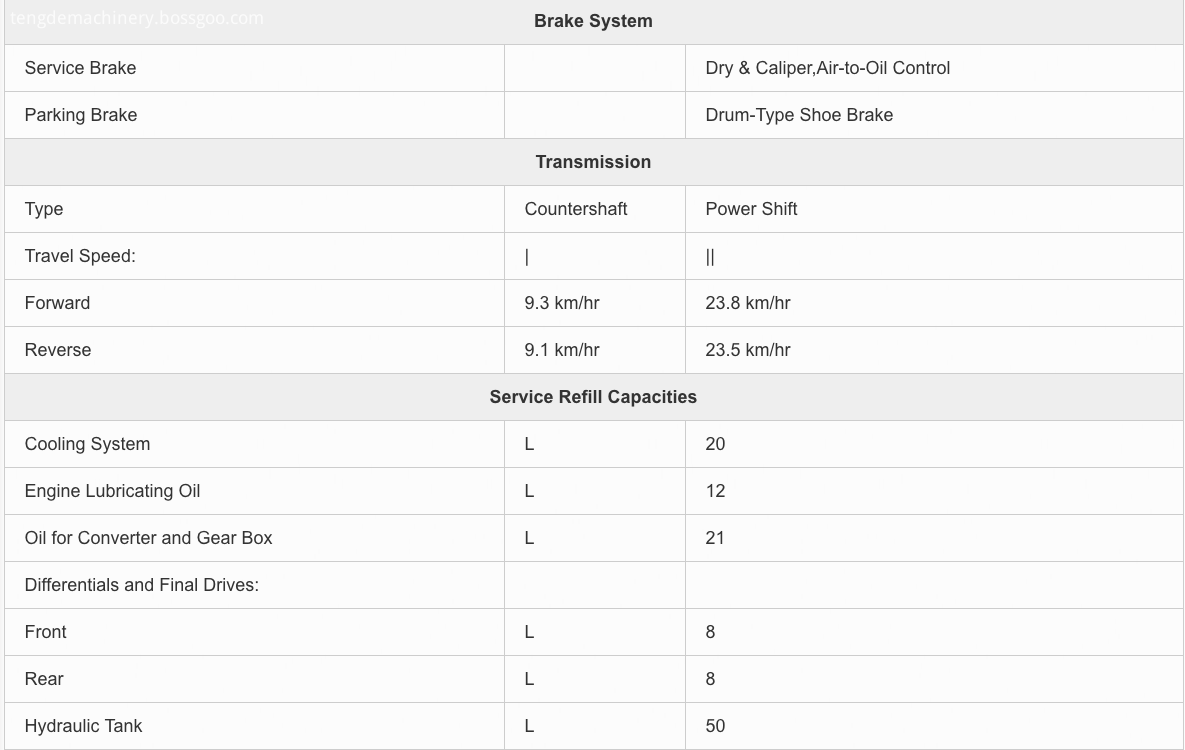Select the Hydraulic Tank value 50
This screenshot has height=750, width=1185.
pyautogui.click(x=715, y=726)
